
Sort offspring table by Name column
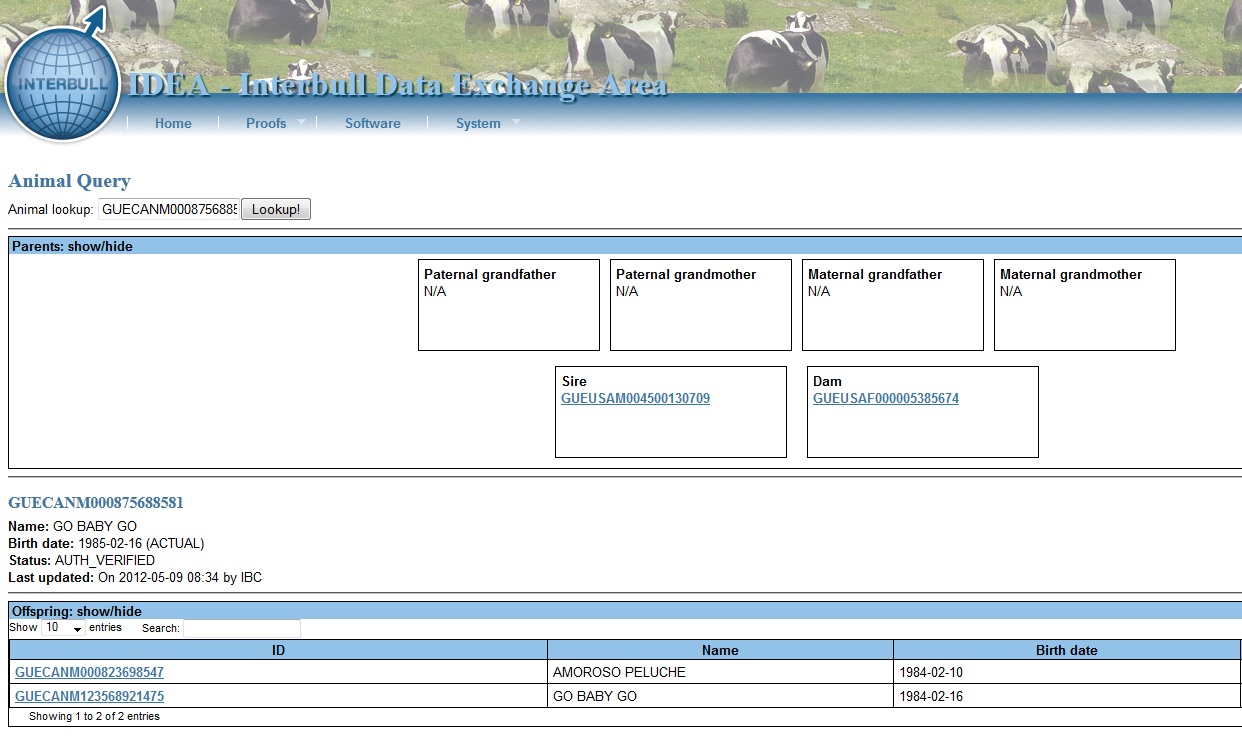tap(719, 650)
